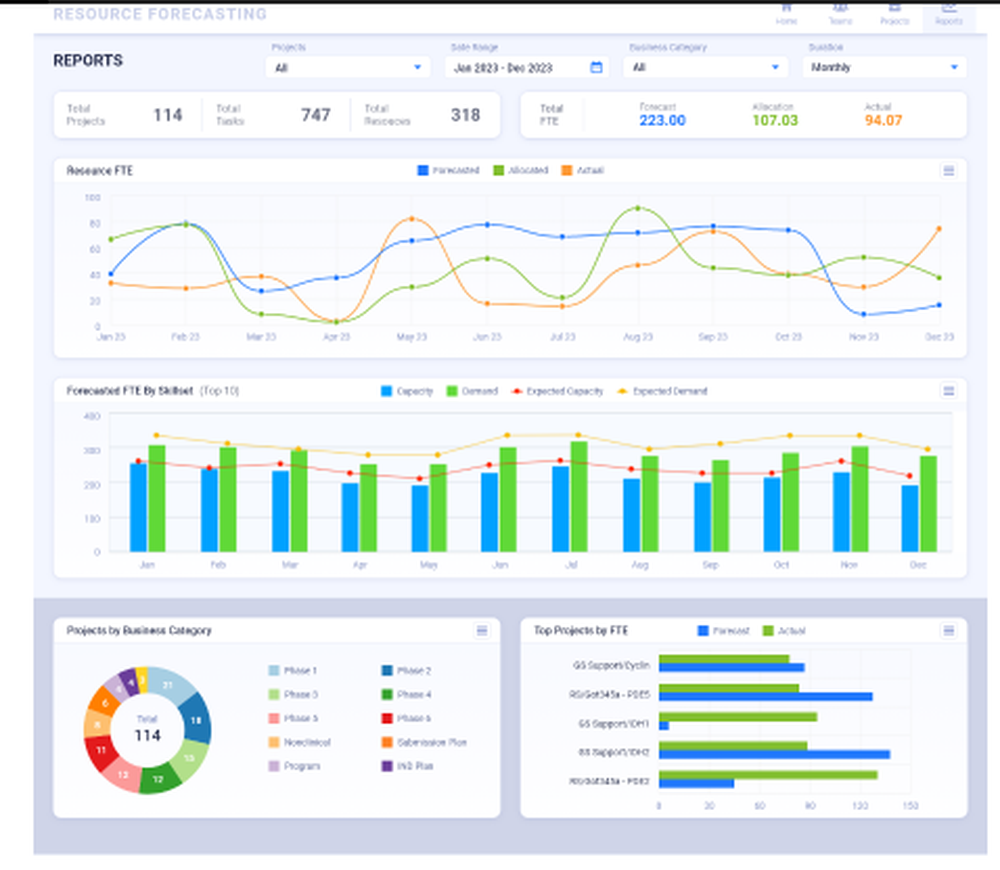Click the red donut segment labeled 11
The width and height of the screenshot is (1000, 870).
pos(100,751)
